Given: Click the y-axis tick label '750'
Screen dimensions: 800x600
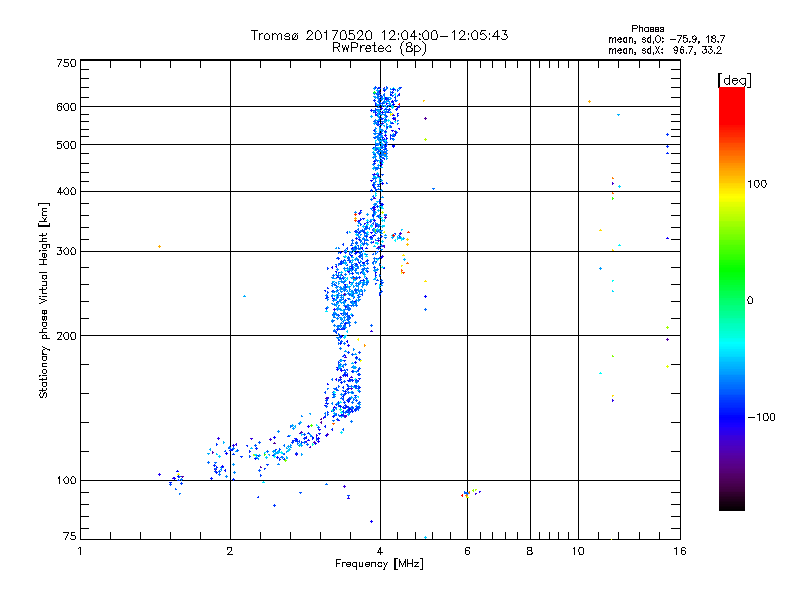Looking at the screenshot, I should click(x=66, y=63).
